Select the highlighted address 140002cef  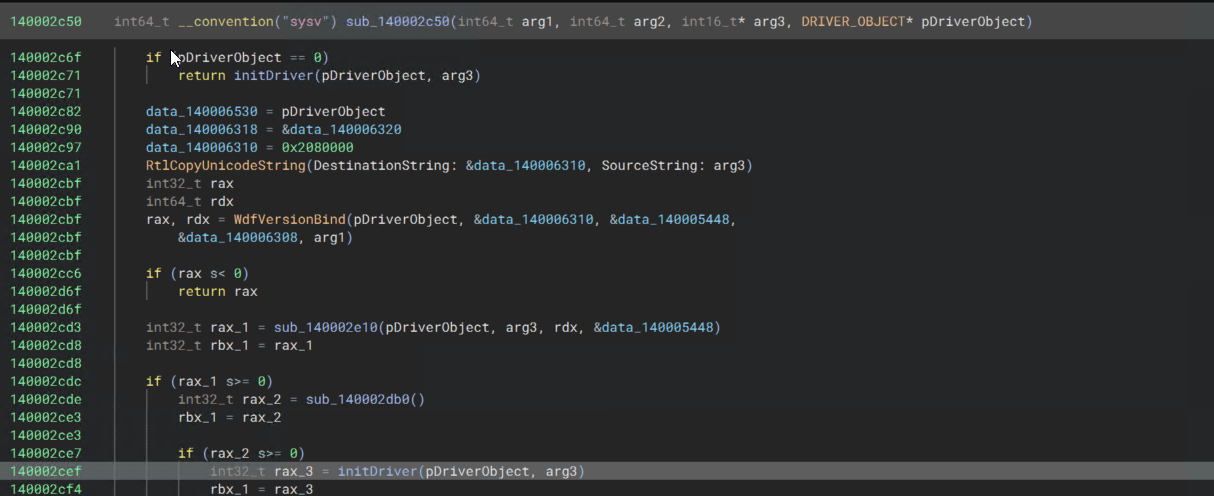point(46,471)
